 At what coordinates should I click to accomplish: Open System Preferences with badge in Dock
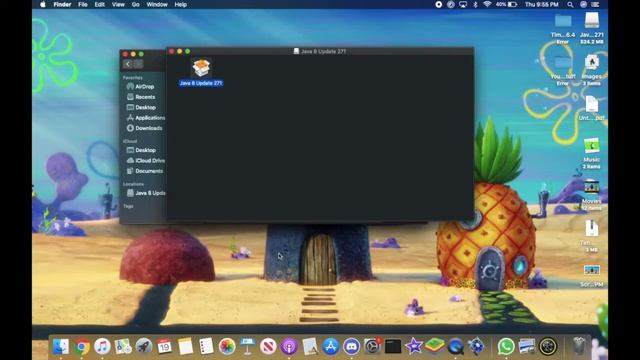372,347
